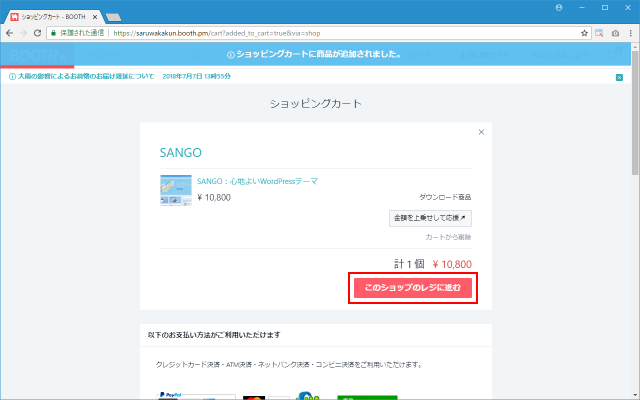Open the Chrome three-dot menu
This screenshot has width=640, height=400.
point(631,33)
